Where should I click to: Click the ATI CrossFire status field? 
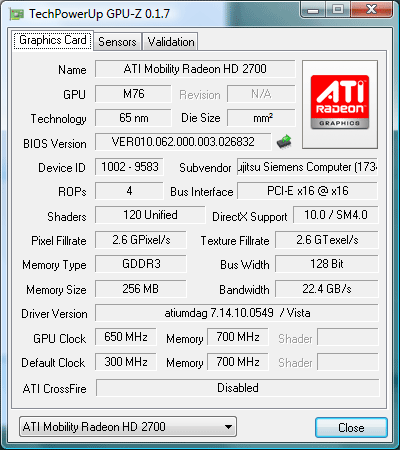pyautogui.click(x=238, y=388)
